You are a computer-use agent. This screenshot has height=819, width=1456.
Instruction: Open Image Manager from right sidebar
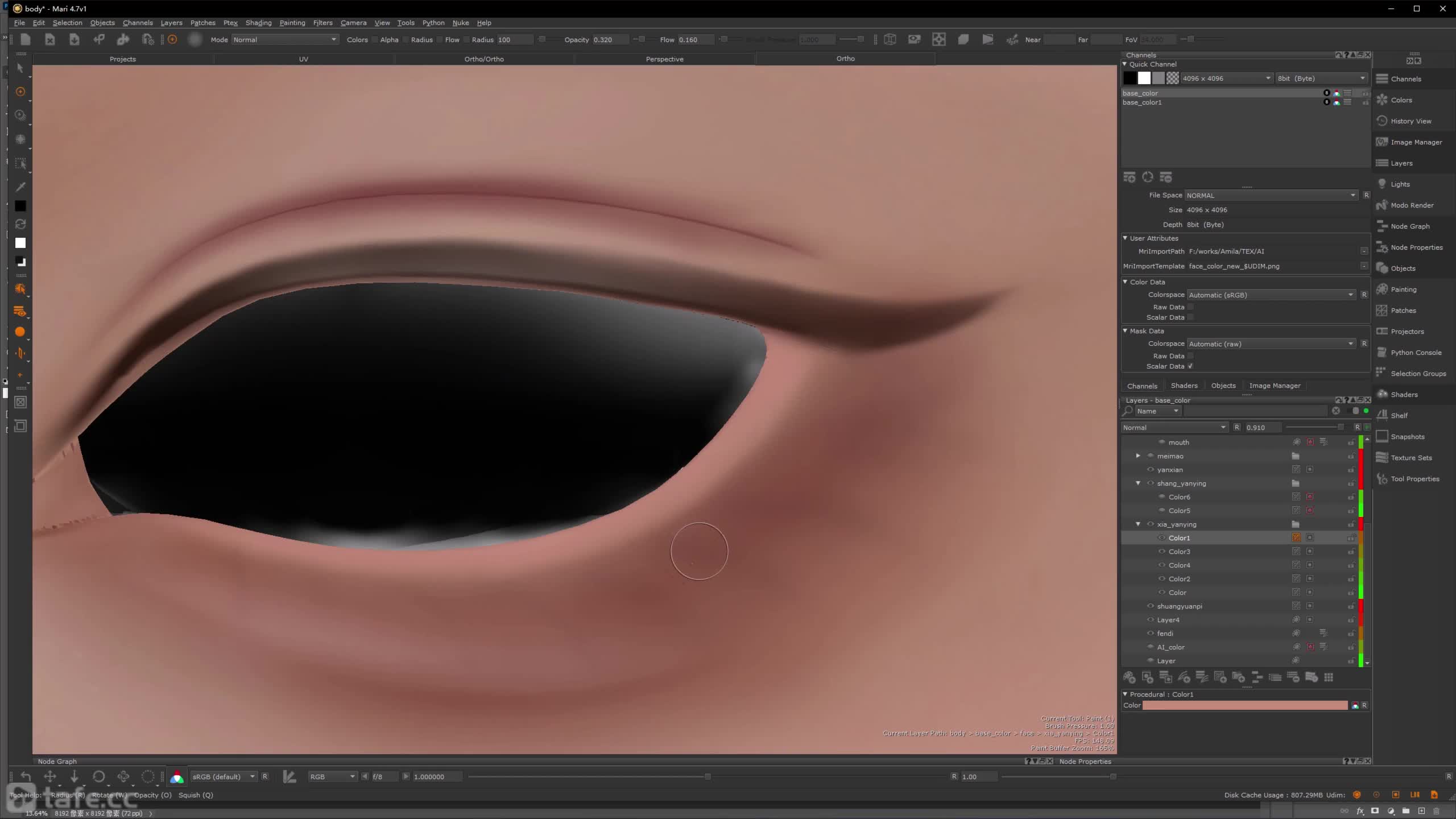pos(1416,142)
